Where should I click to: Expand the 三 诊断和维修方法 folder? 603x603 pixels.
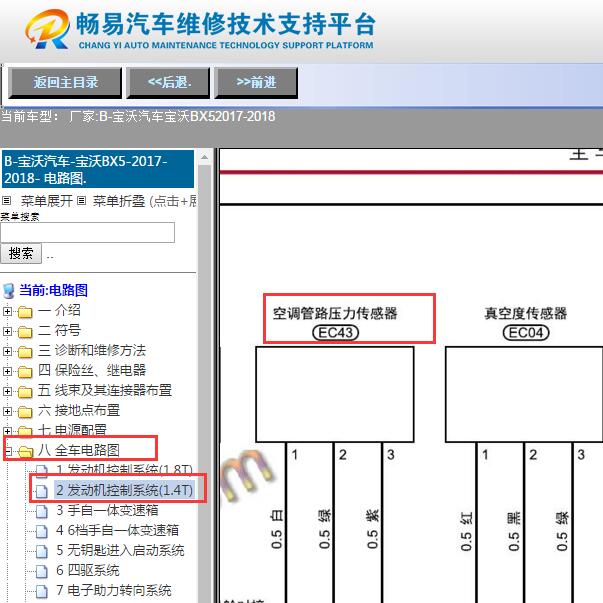coord(7,351)
